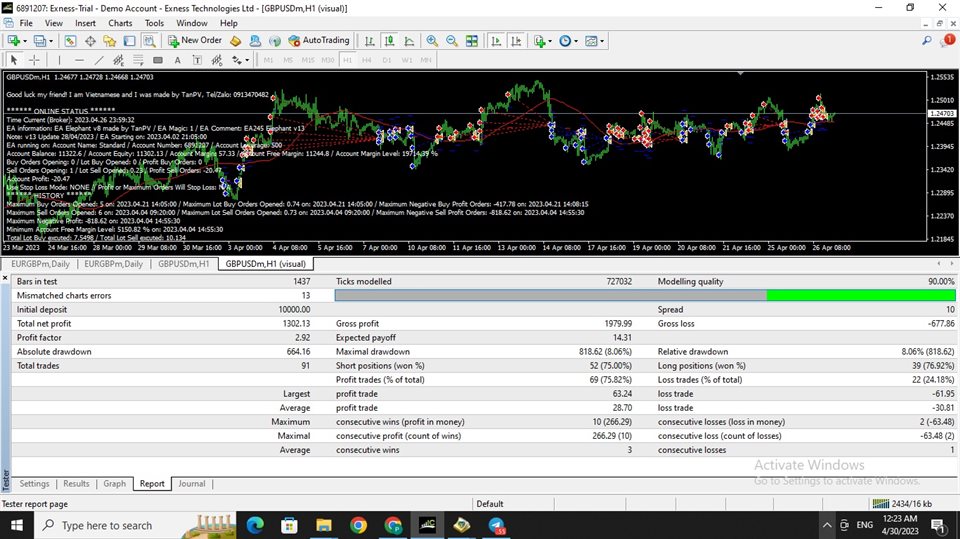Toggle chart shift
960x539 pixels.
coord(516,41)
